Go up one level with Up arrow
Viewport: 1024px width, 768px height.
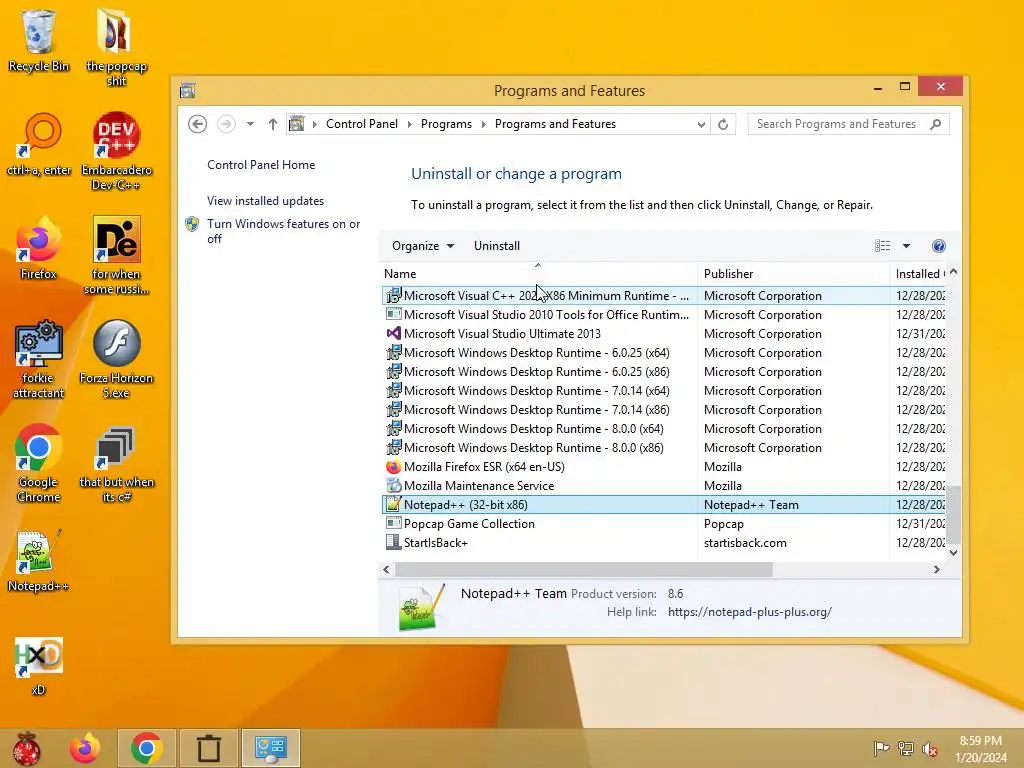tap(273, 123)
